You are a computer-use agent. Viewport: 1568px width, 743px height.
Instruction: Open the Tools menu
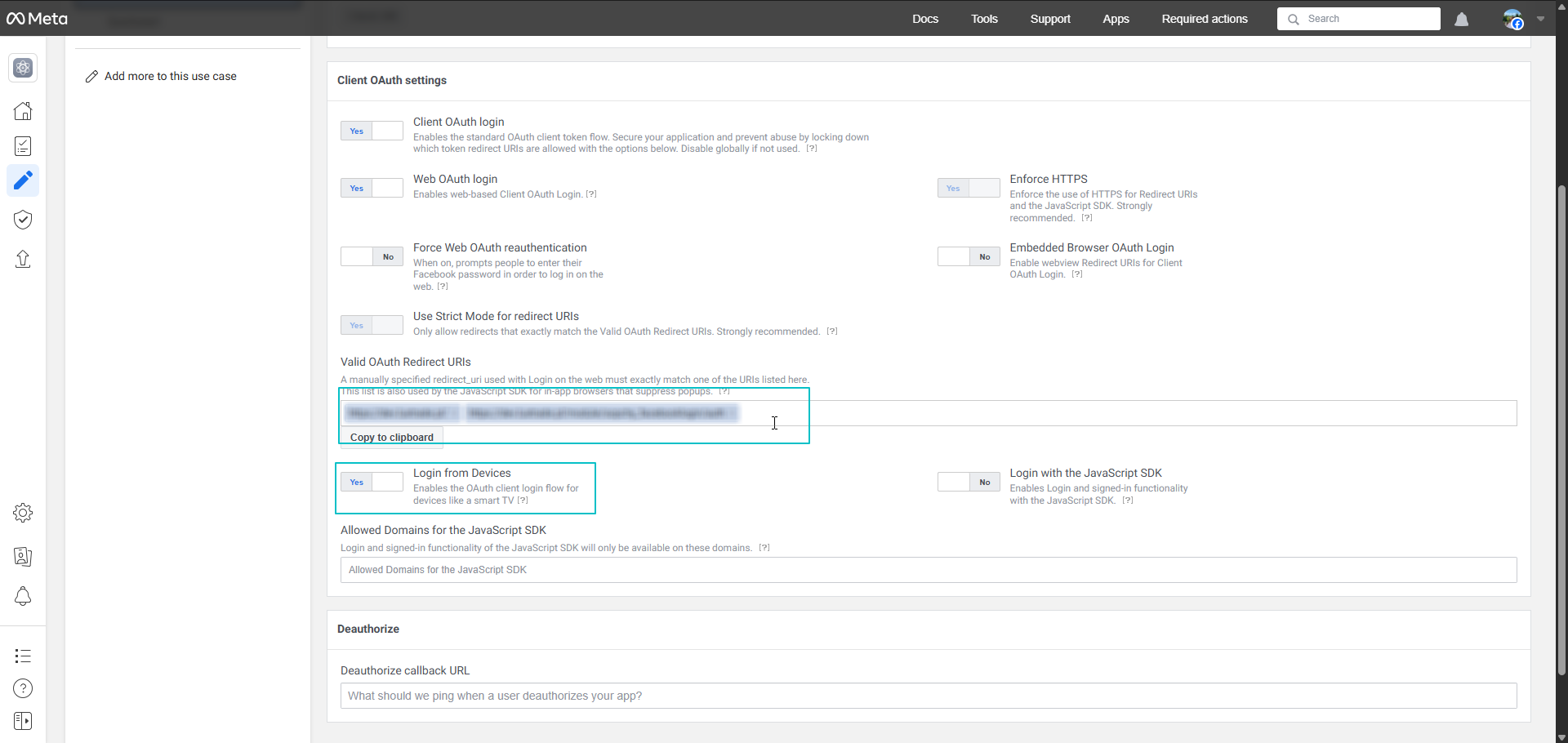pos(984,19)
